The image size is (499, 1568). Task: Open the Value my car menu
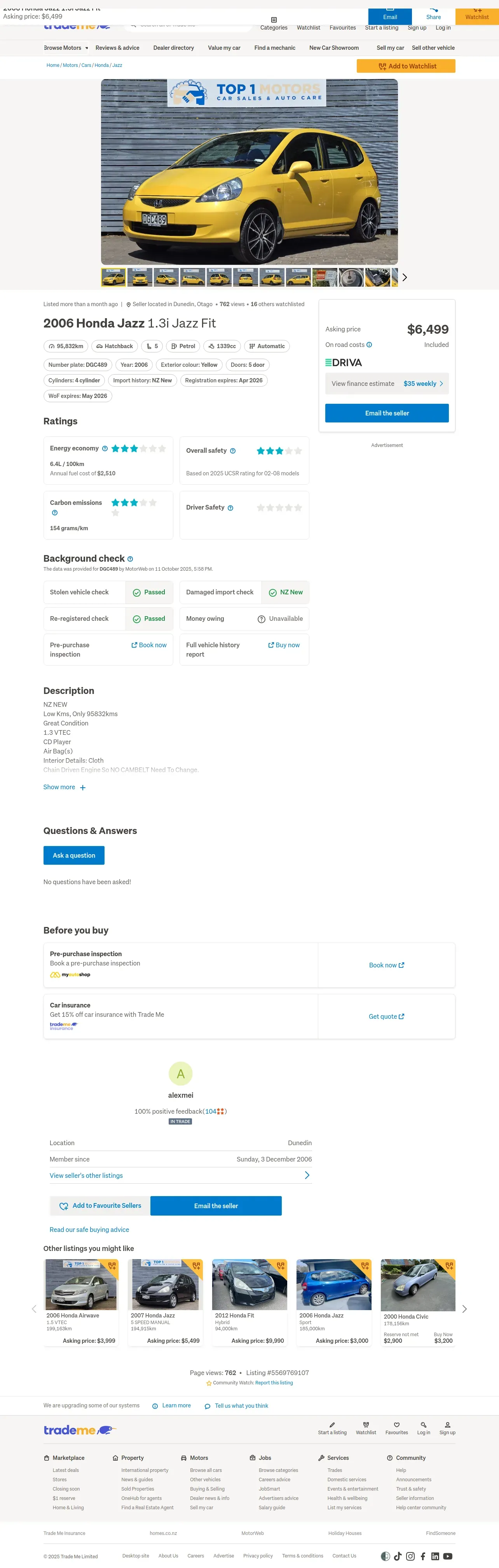[224, 47]
